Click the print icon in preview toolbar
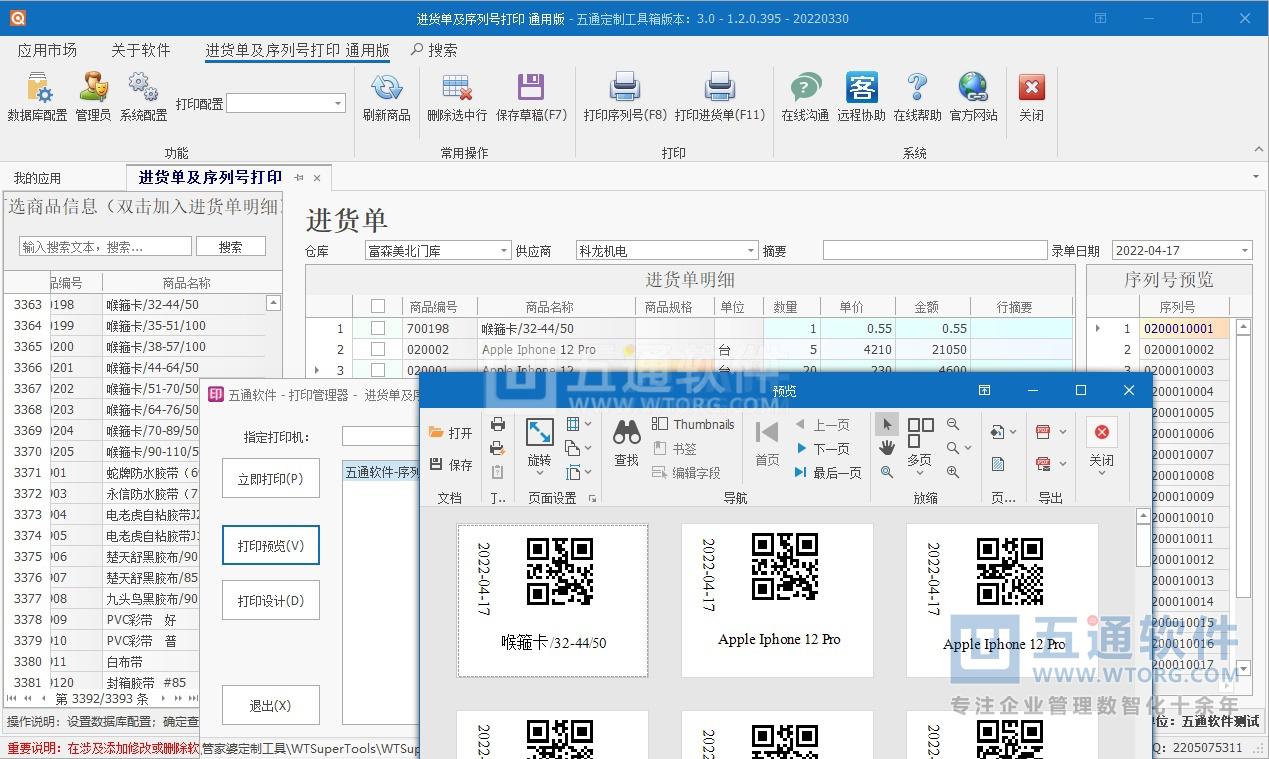 click(x=498, y=425)
